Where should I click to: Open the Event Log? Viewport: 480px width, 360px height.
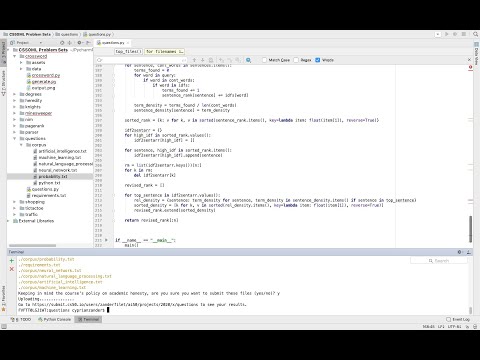458,319
